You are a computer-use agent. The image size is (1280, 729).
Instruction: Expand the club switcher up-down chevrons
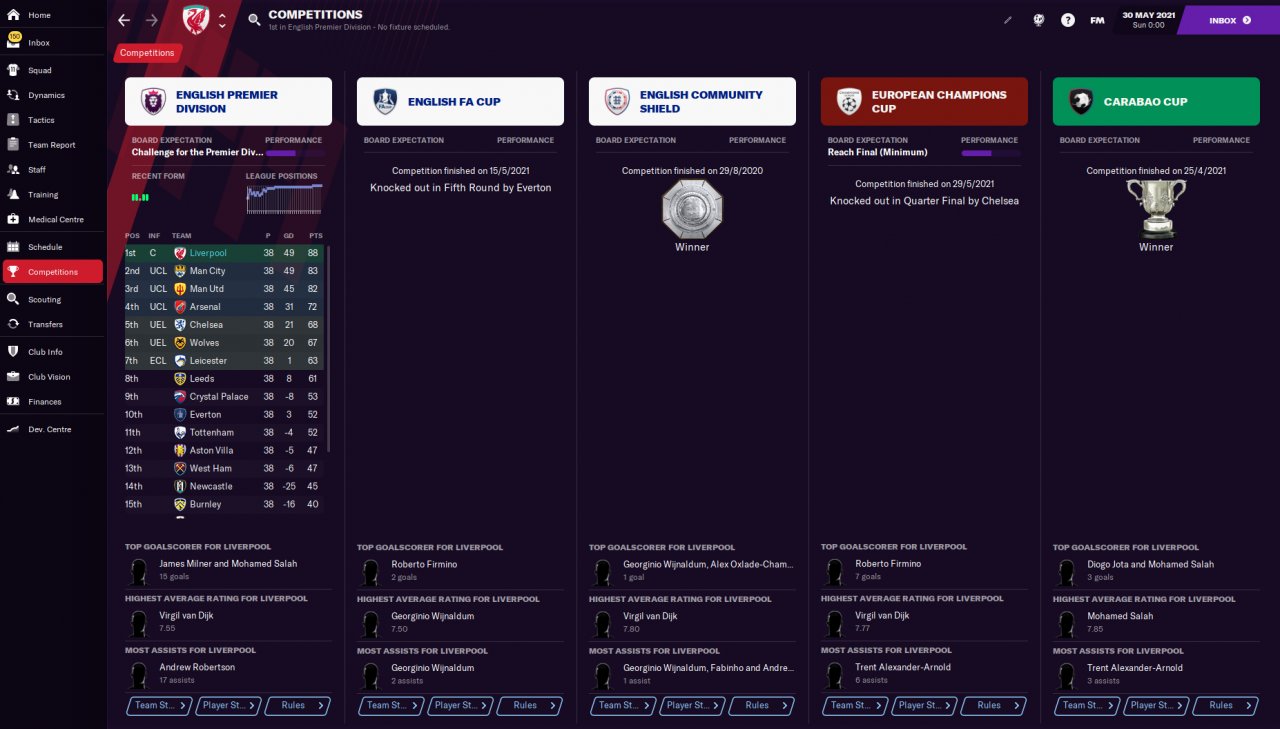tap(222, 20)
